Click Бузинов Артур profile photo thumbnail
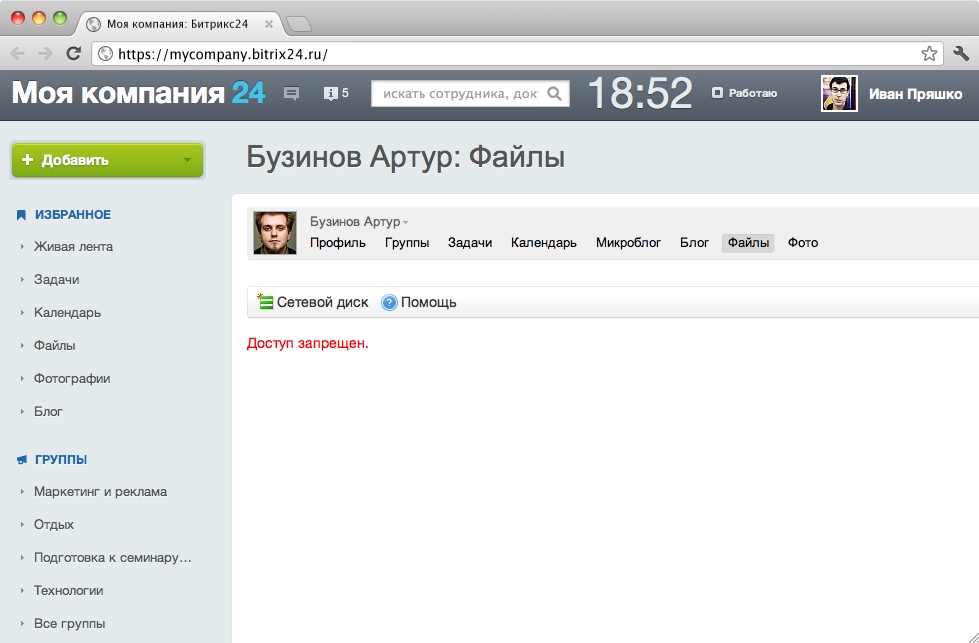The width and height of the screenshot is (979, 643). (275, 233)
